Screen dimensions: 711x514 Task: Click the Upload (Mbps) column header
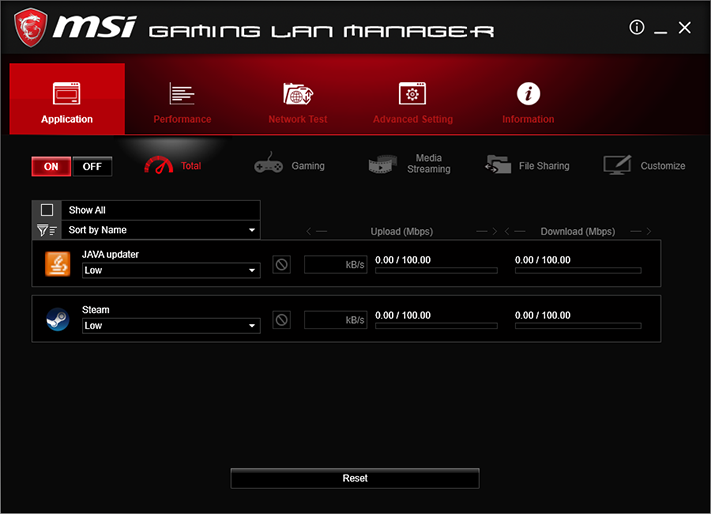[402, 231]
